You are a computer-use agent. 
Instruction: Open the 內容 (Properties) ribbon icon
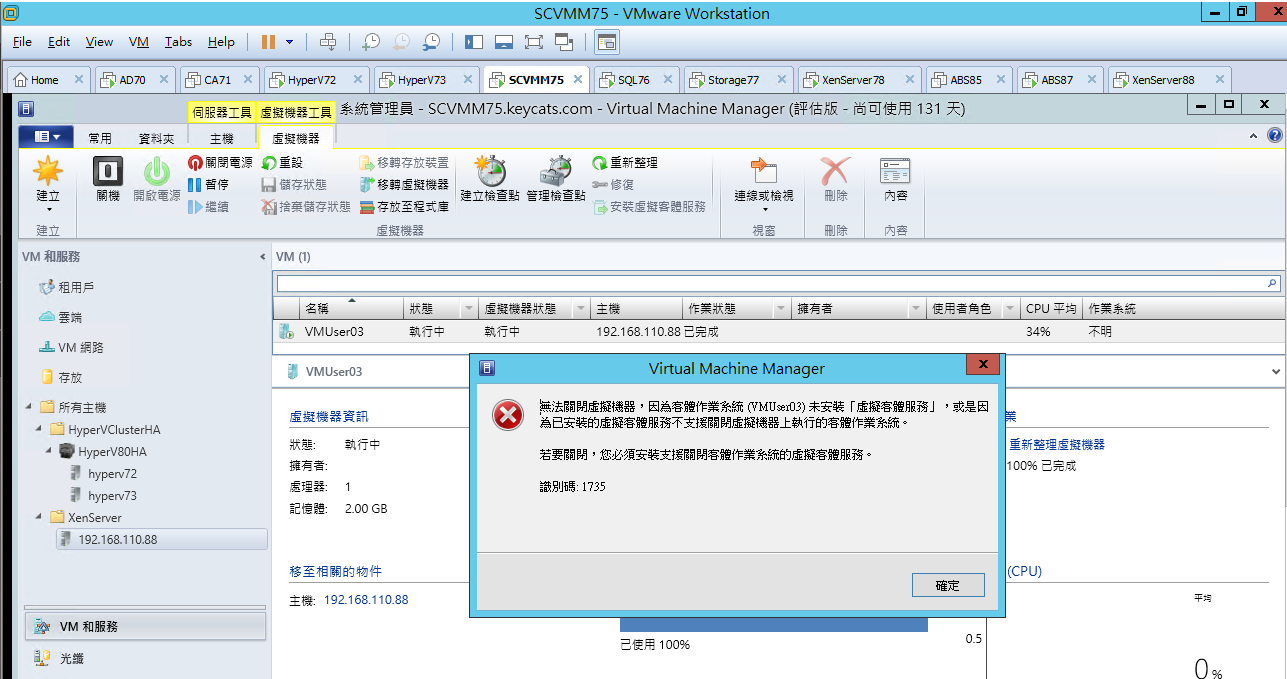pos(895,171)
